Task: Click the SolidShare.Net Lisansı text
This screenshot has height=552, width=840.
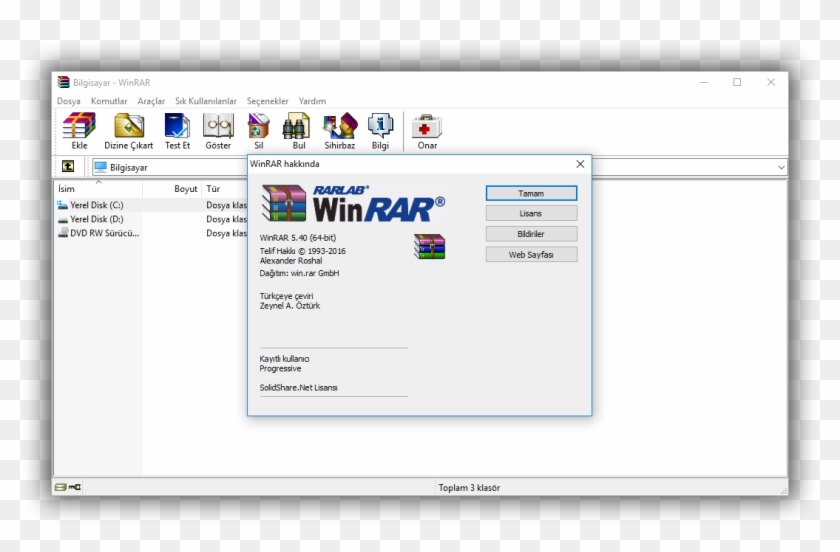Action: click(298, 387)
